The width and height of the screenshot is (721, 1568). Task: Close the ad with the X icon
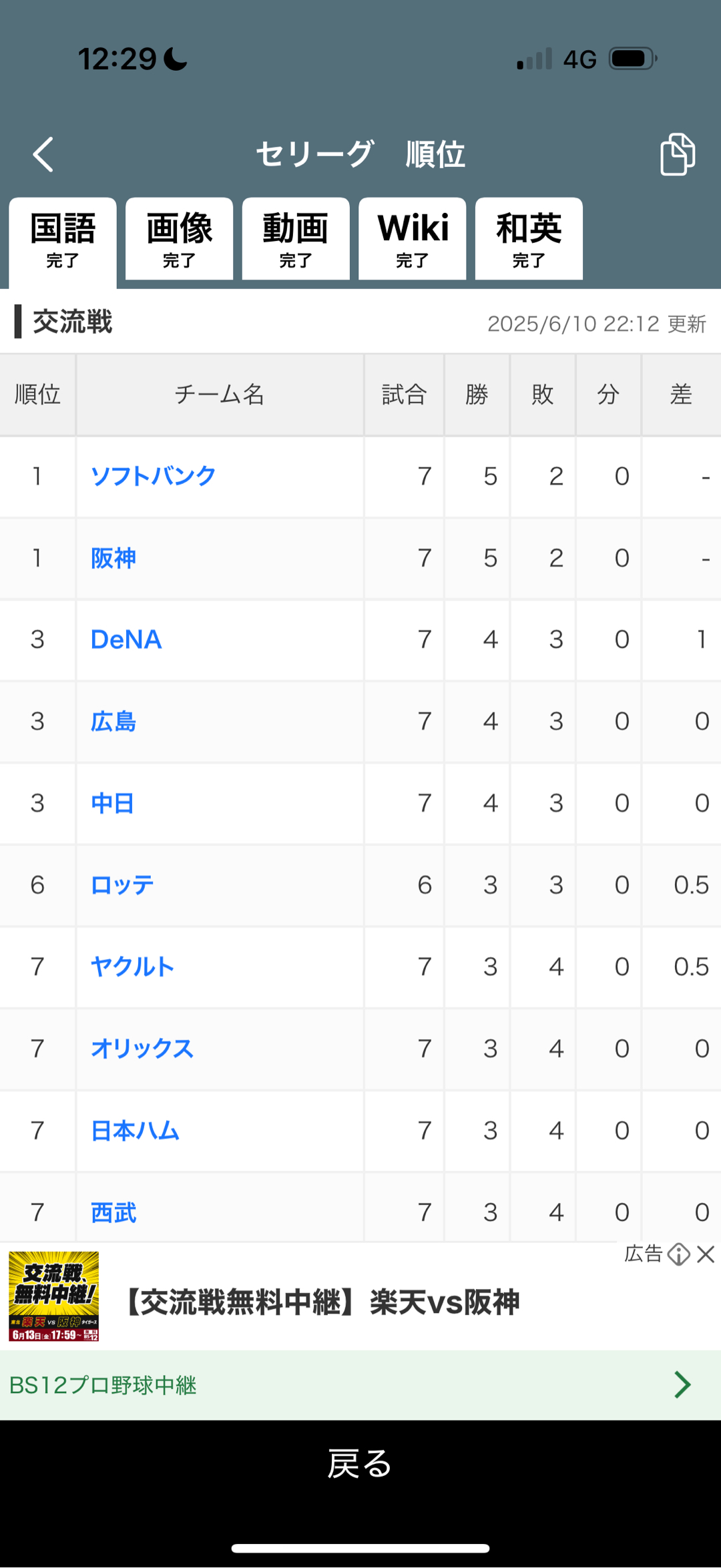click(x=706, y=1254)
